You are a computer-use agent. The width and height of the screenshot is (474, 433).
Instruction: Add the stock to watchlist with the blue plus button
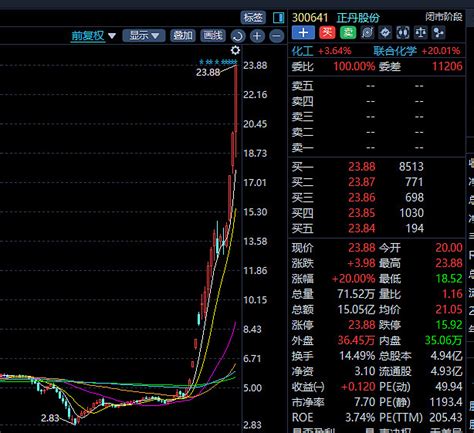click(x=303, y=33)
